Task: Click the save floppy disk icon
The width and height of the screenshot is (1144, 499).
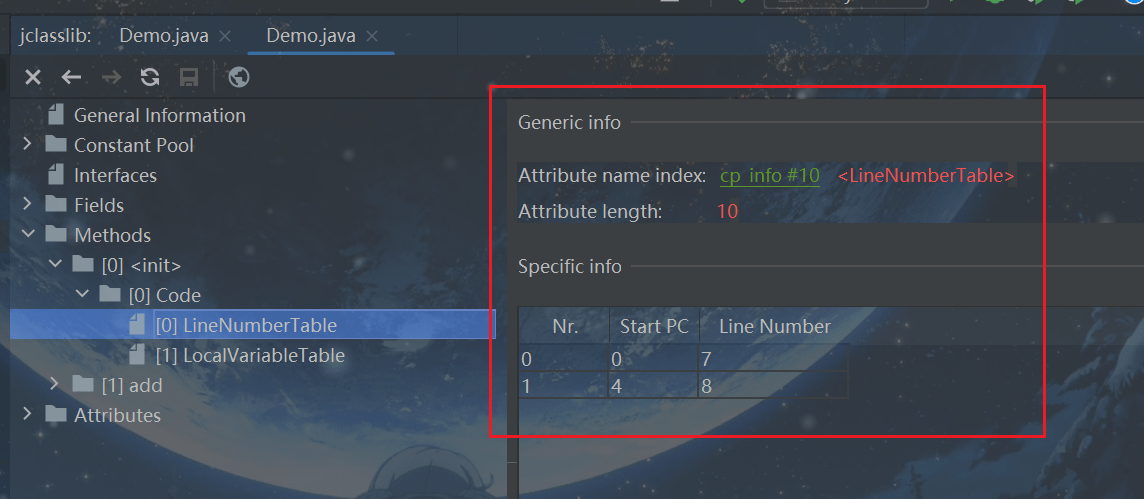Action: [188, 77]
